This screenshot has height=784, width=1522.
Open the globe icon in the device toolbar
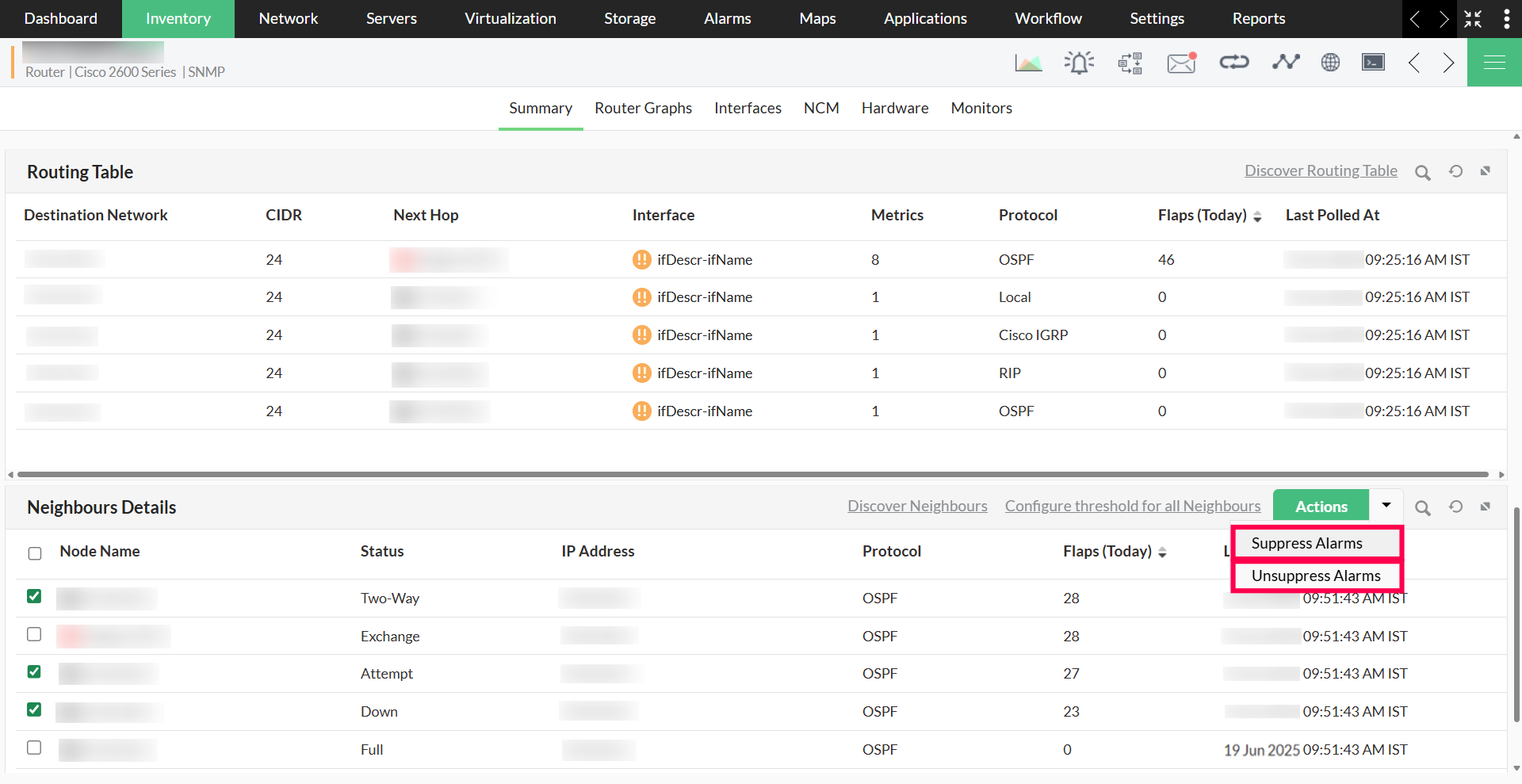coord(1330,62)
